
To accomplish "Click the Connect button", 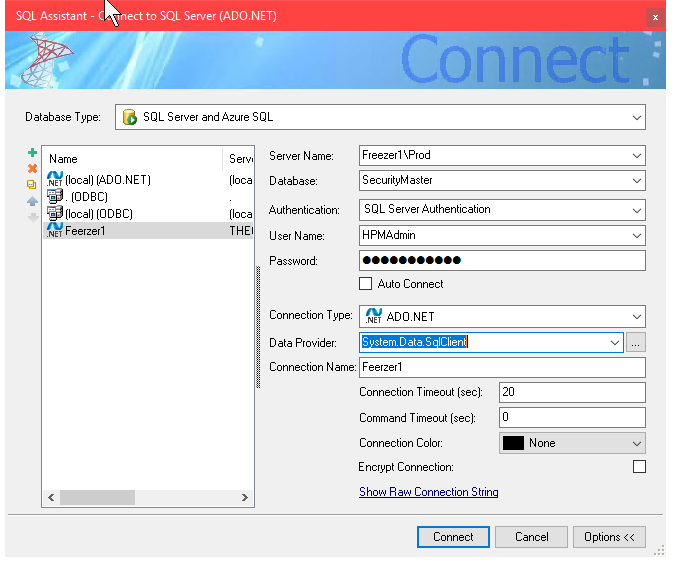I will pos(453,537).
